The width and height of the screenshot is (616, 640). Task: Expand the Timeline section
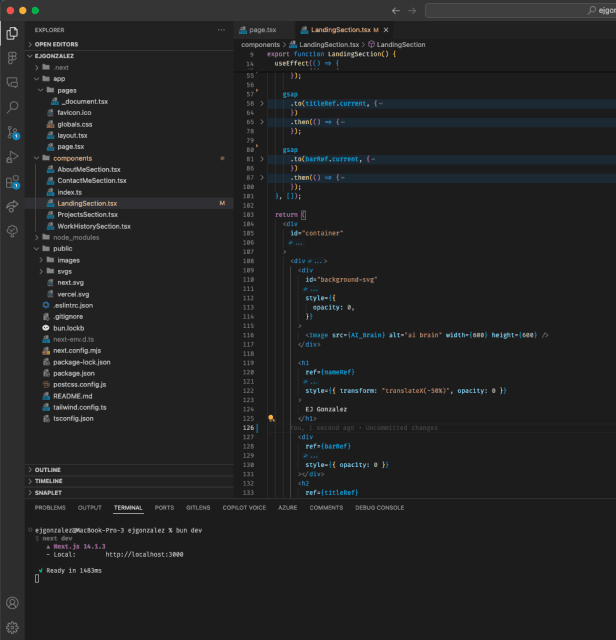click(129, 481)
